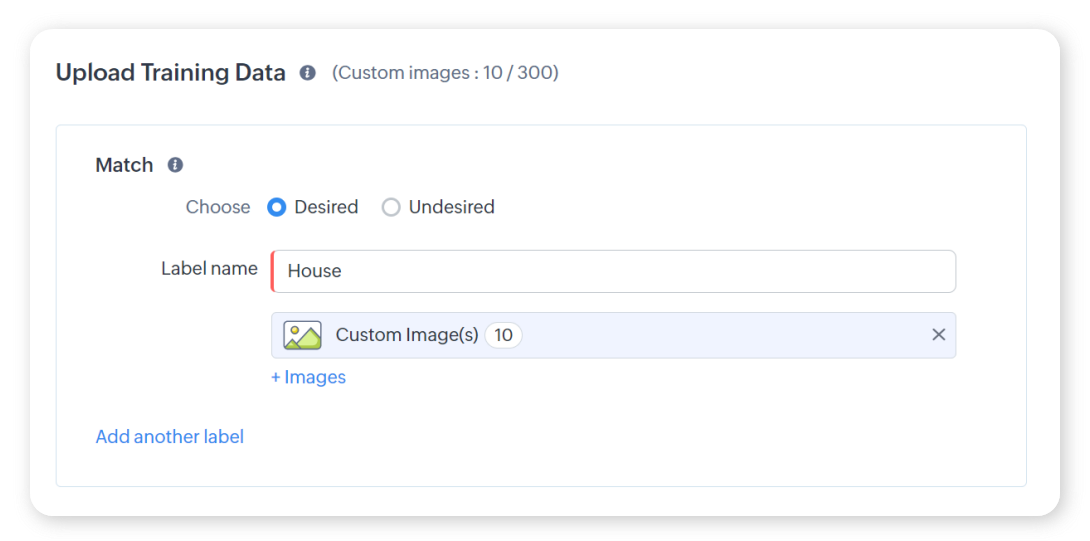Click the Choose field label

click(218, 207)
